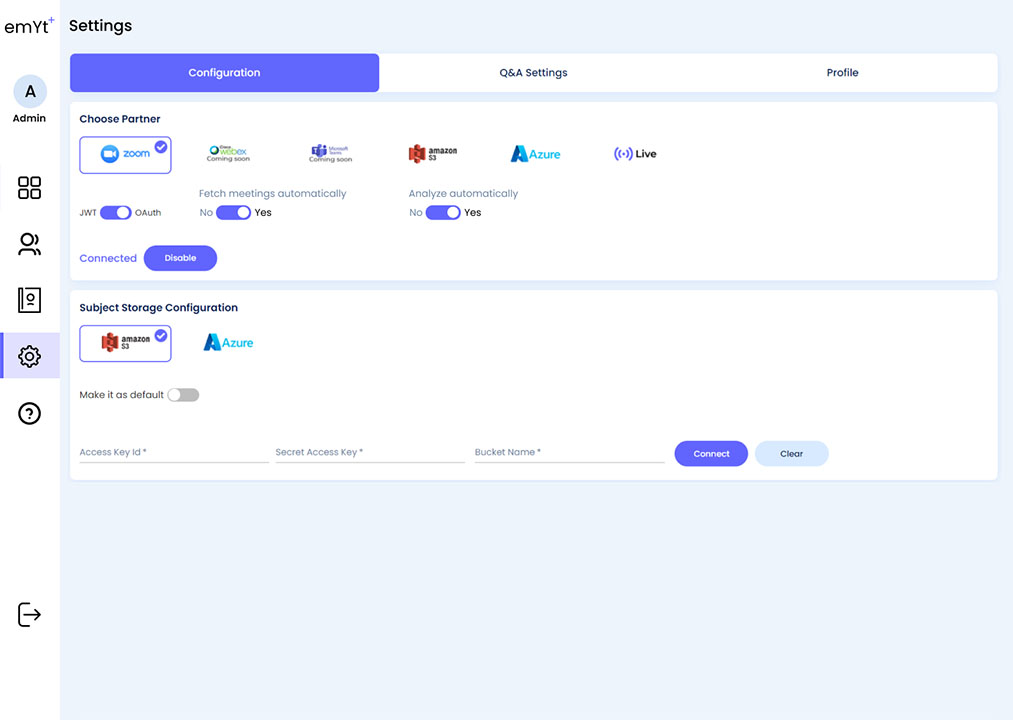Screen dimensions: 1013x720
Task: Open the dashboard grid icon in sidebar
Action: point(30,187)
